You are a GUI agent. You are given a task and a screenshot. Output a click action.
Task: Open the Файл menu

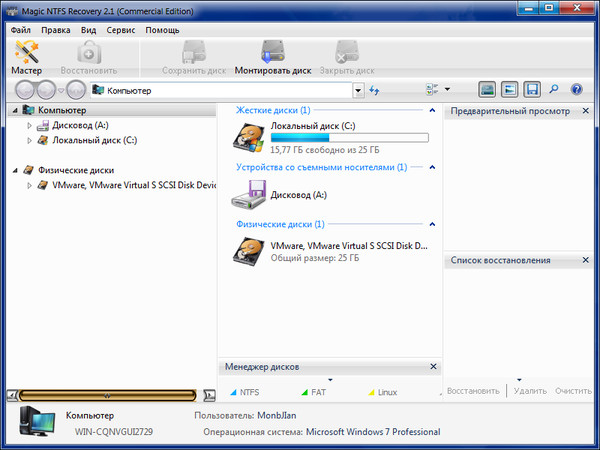tap(21, 30)
